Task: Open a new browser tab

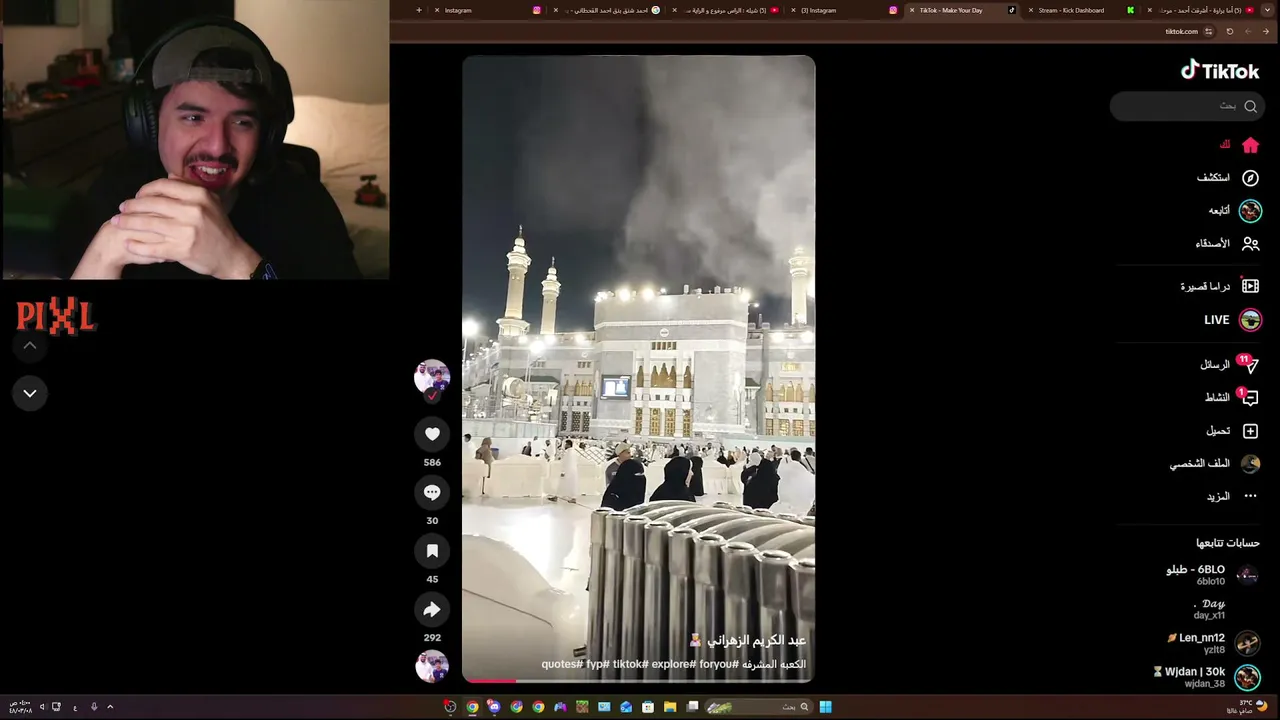Action: 419,10
